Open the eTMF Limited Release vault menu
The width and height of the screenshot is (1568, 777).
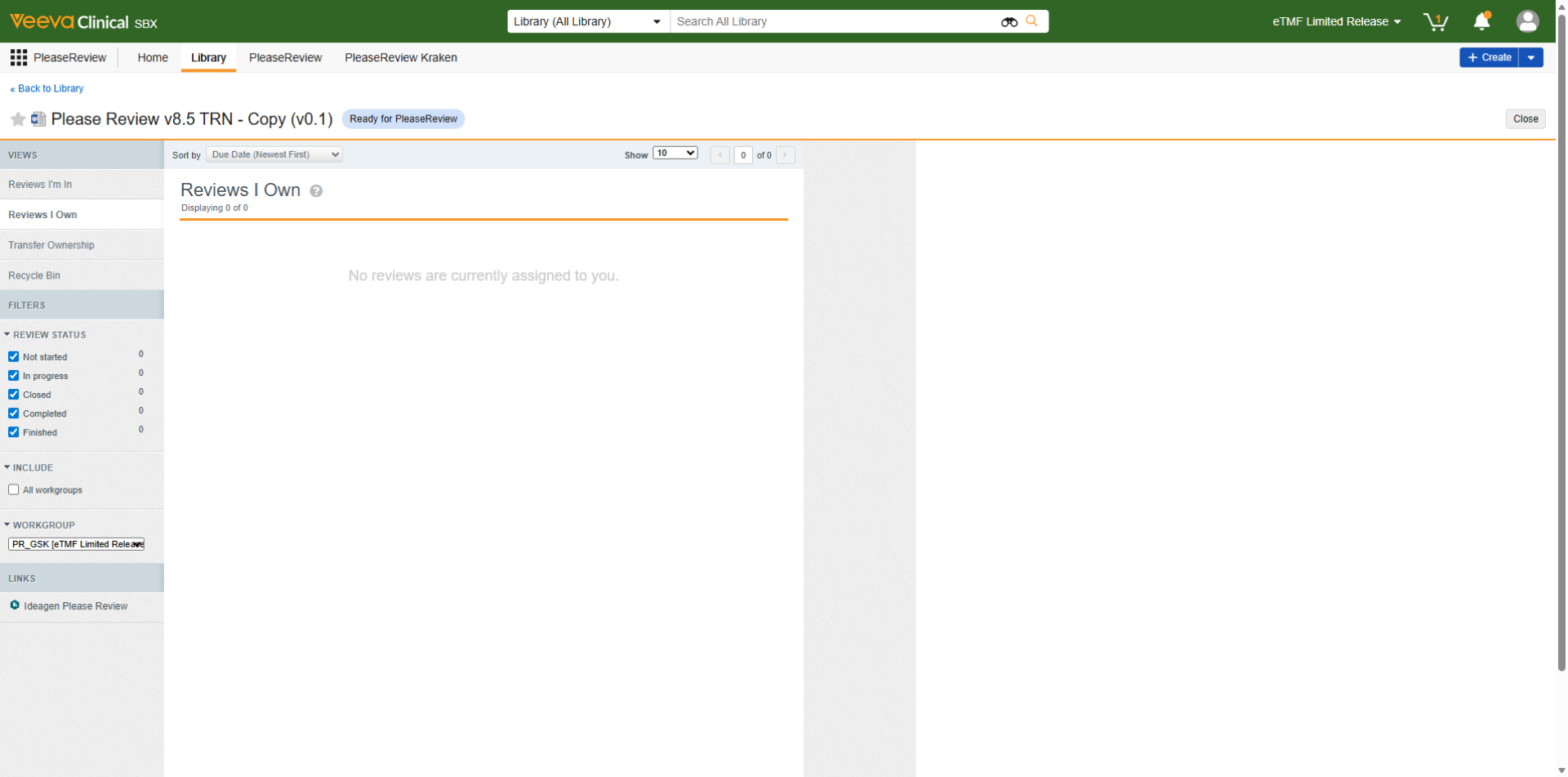1337,21
